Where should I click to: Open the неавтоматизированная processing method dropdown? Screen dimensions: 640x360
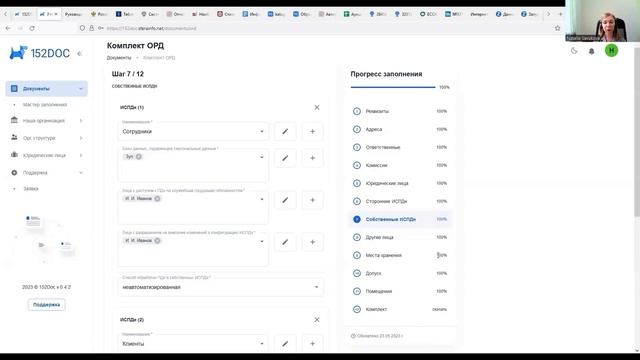coord(220,287)
